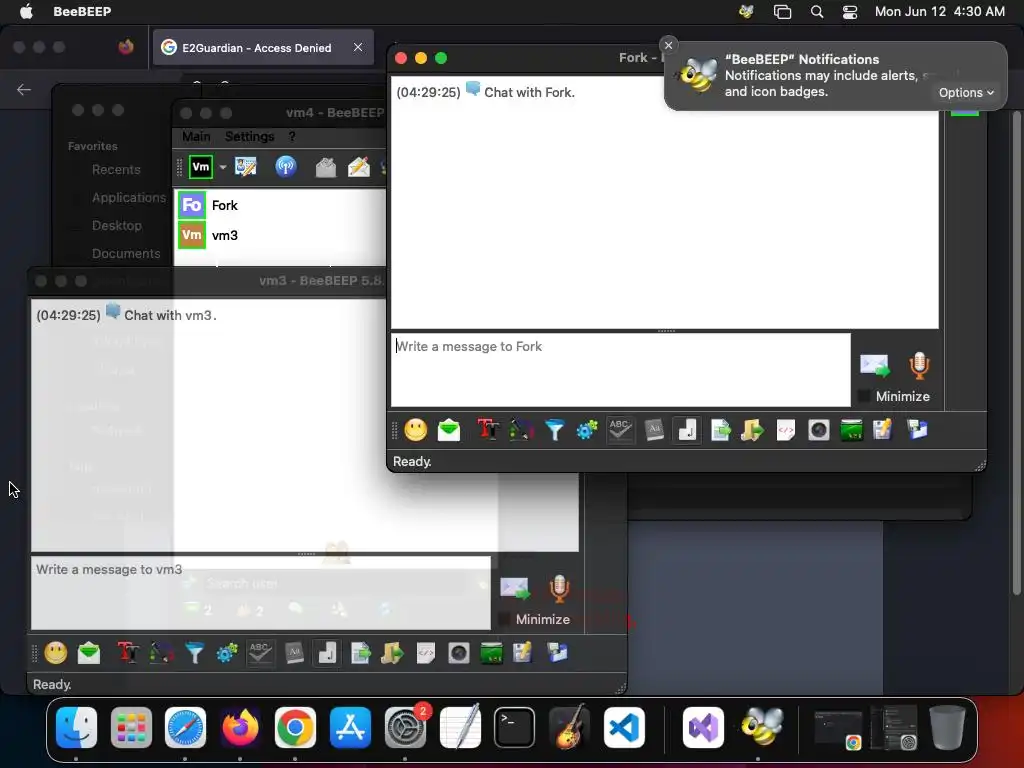Viewport: 1024px width, 768px height.
Task: Expand Options dropdown in BeeBEEP notification
Action: point(966,93)
